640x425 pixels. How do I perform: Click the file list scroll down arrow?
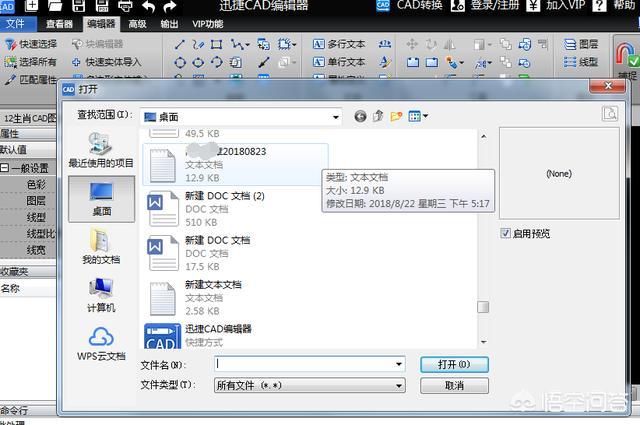483,342
